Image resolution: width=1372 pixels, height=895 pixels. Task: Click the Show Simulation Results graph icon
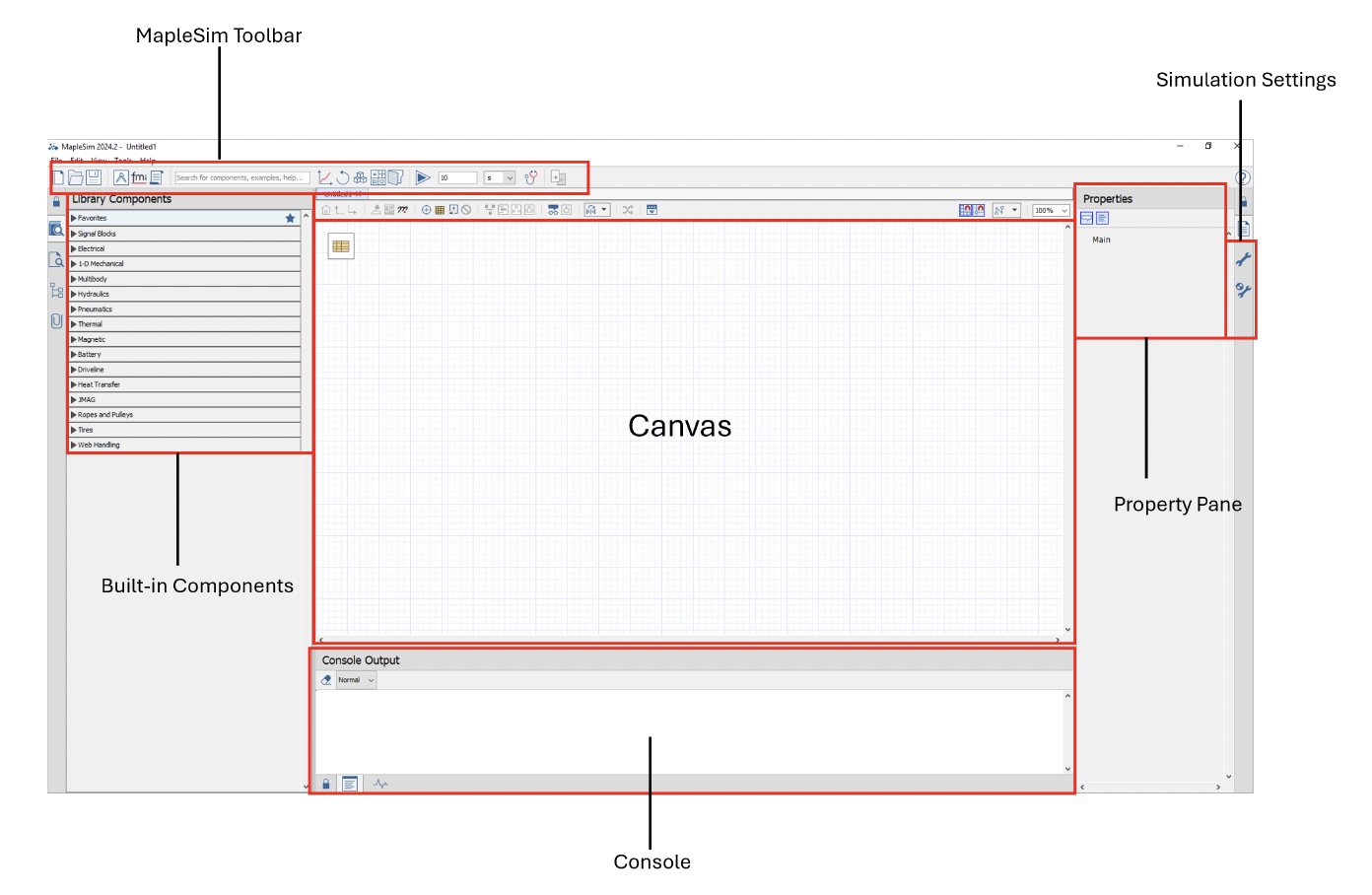click(x=324, y=177)
